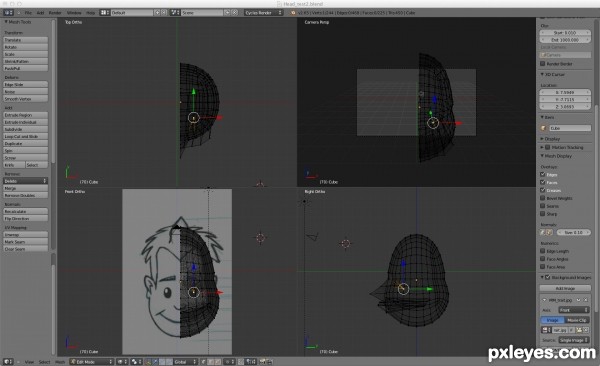Viewport: 600px width, 366px height.
Task: Open the Axis Front dropdown
Action: click(x=574, y=310)
